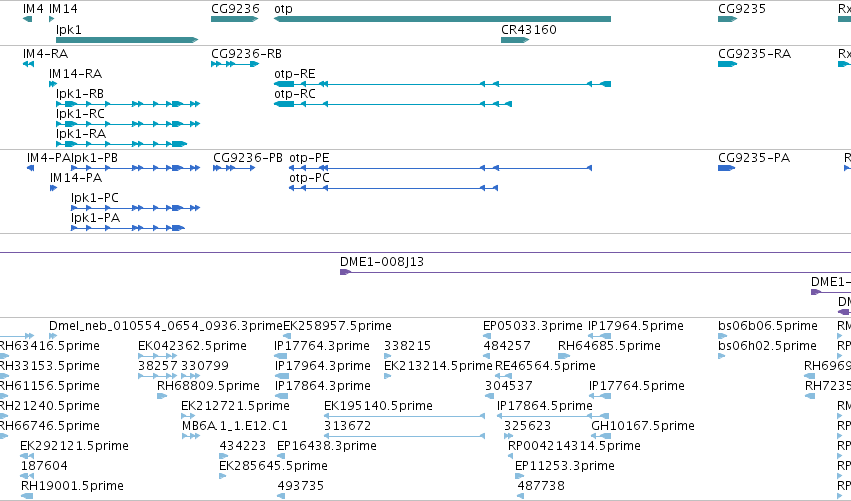Click the CG9235 gene feature
This screenshot has height=501, width=851.
coord(727,19)
